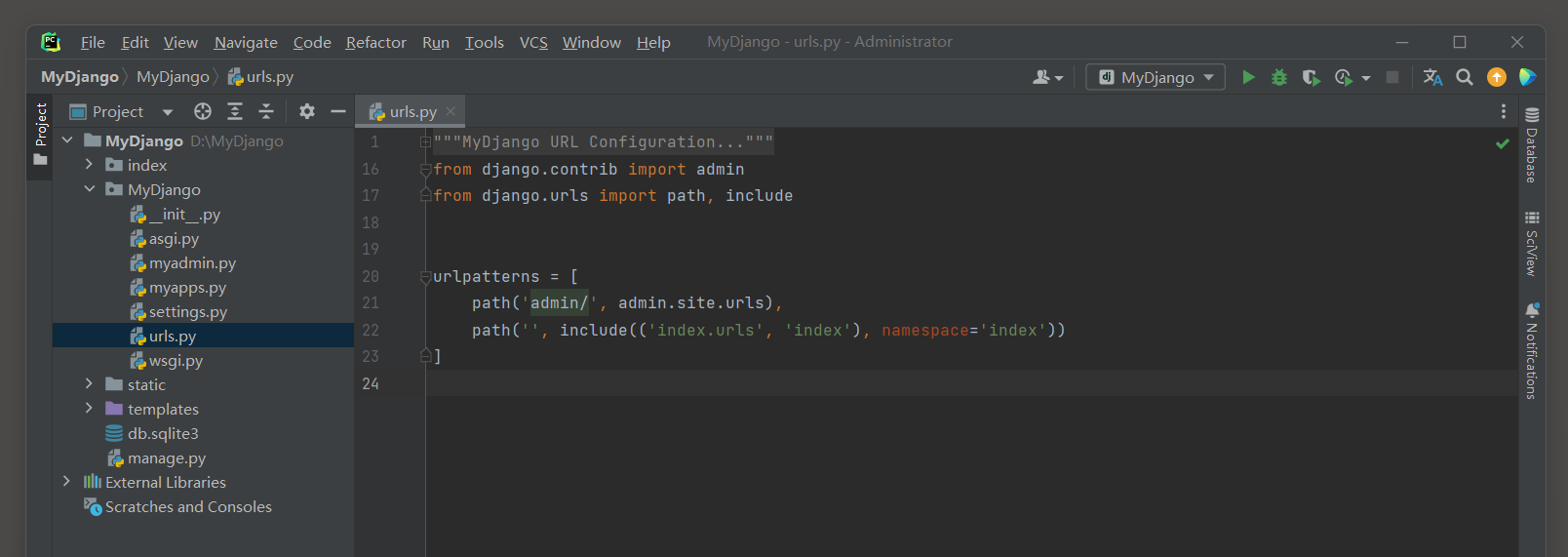Expand the index folder
This screenshot has width=1568, height=557.
tap(89, 165)
